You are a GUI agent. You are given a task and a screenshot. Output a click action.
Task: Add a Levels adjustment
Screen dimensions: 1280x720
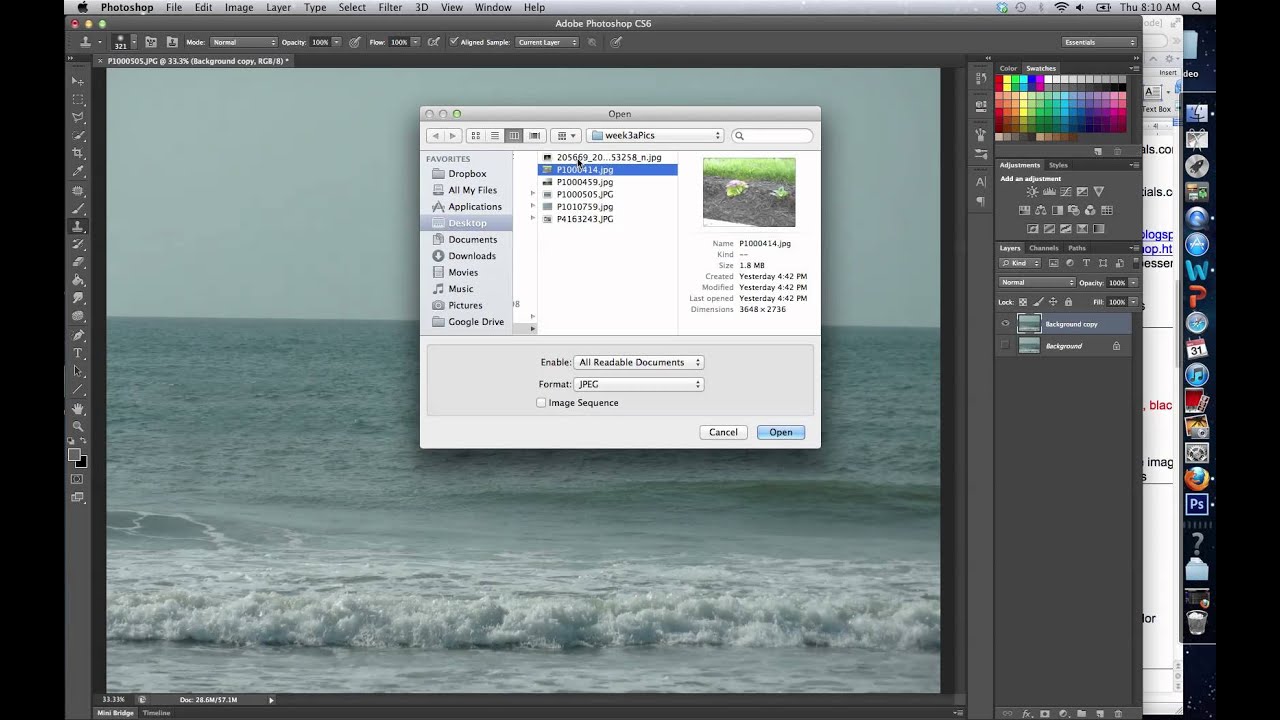(1049, 192)
